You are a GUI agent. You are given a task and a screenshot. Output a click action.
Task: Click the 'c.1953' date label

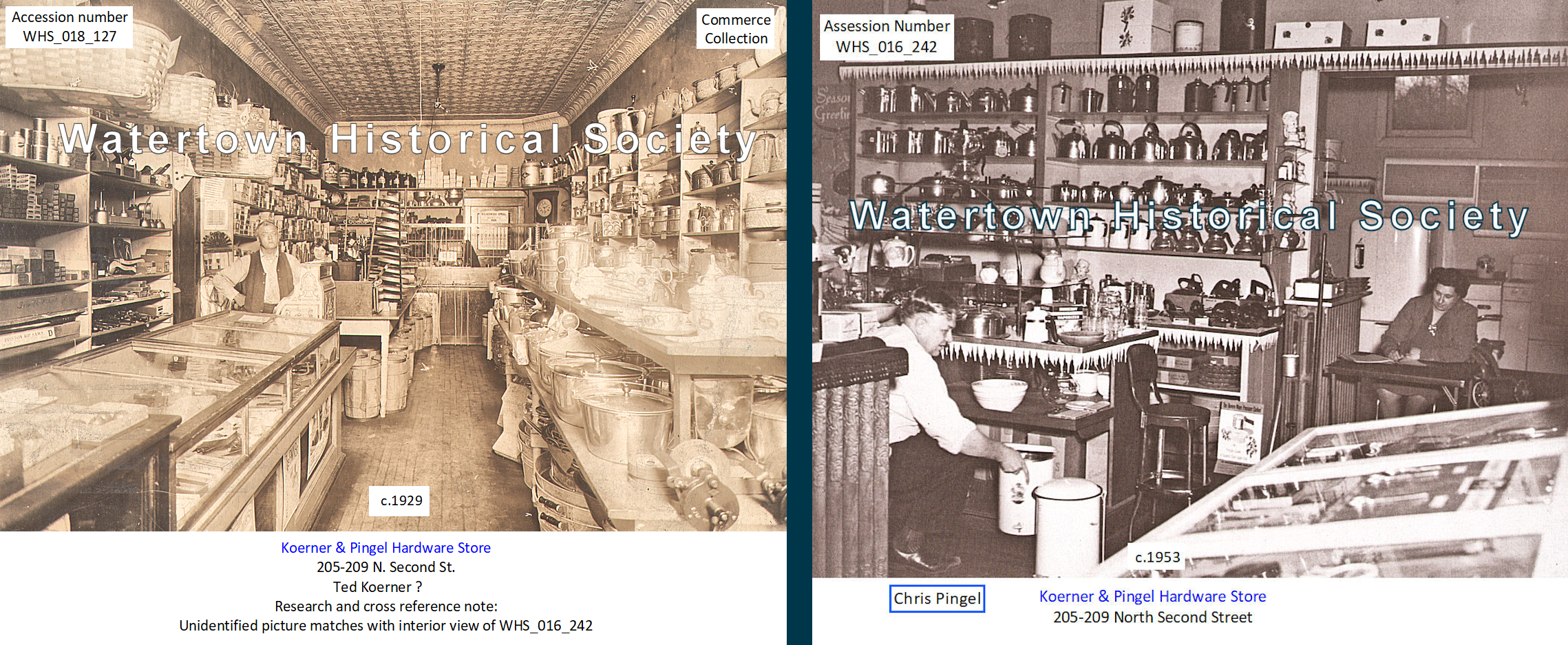tap(1157, 558)
